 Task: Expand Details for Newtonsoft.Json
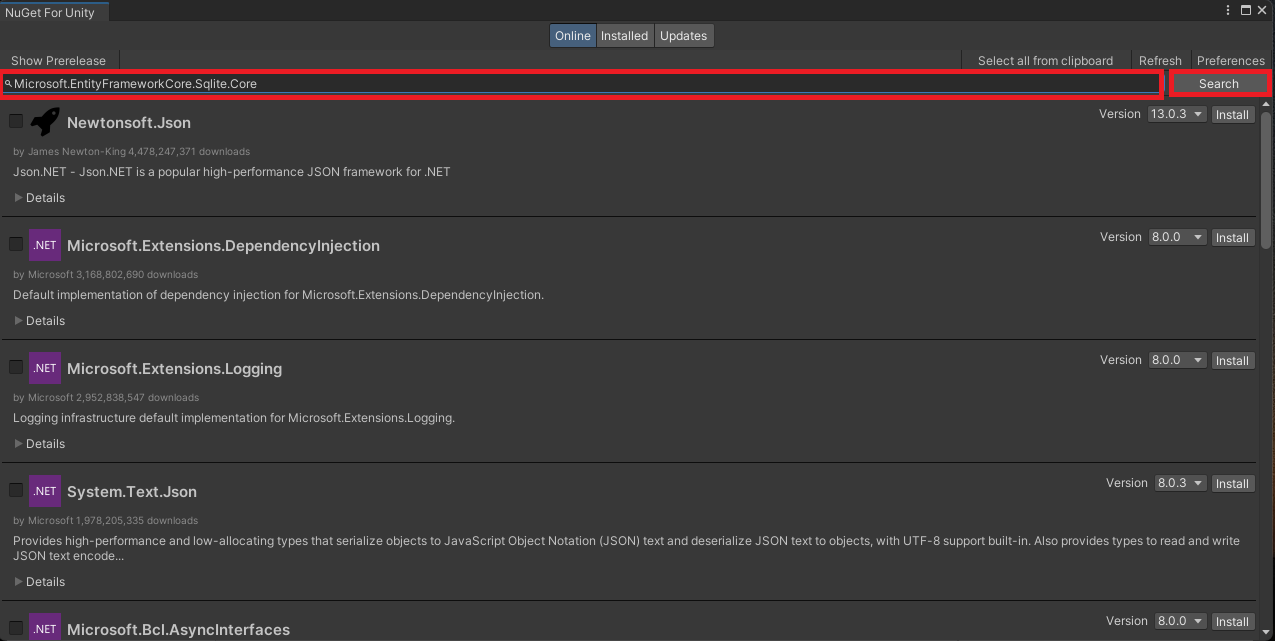(40, 198)
